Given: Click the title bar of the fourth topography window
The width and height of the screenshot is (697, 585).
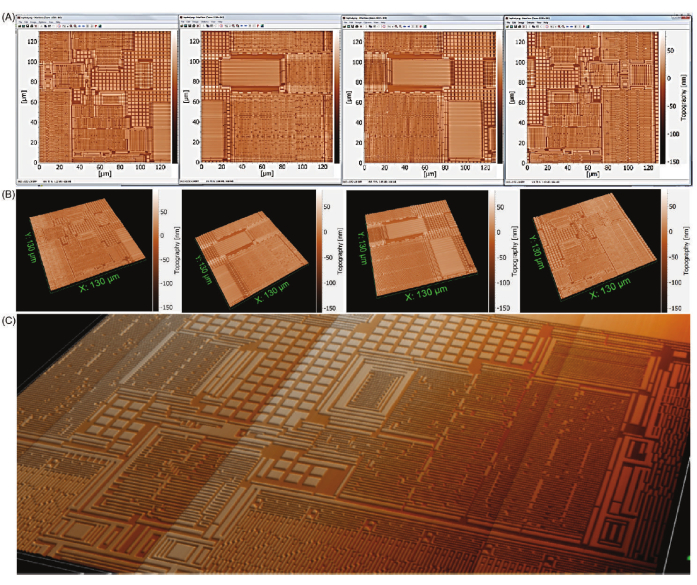Looking at the screenshot, I should 597,18.
